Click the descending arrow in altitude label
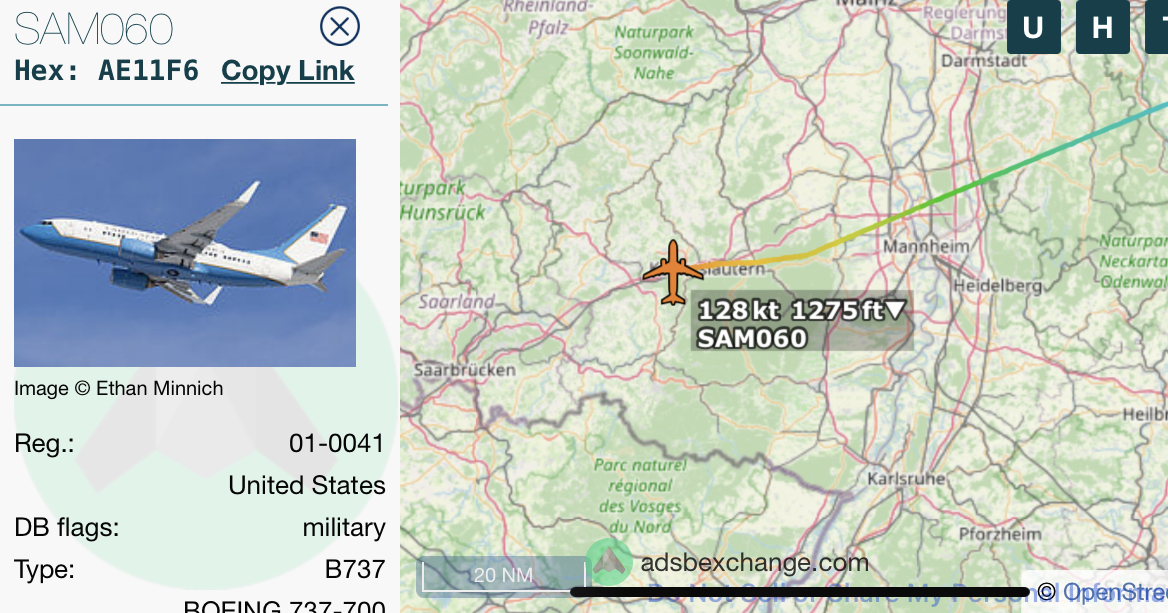This screenshot has width=1168, height=613. [895, 310]
